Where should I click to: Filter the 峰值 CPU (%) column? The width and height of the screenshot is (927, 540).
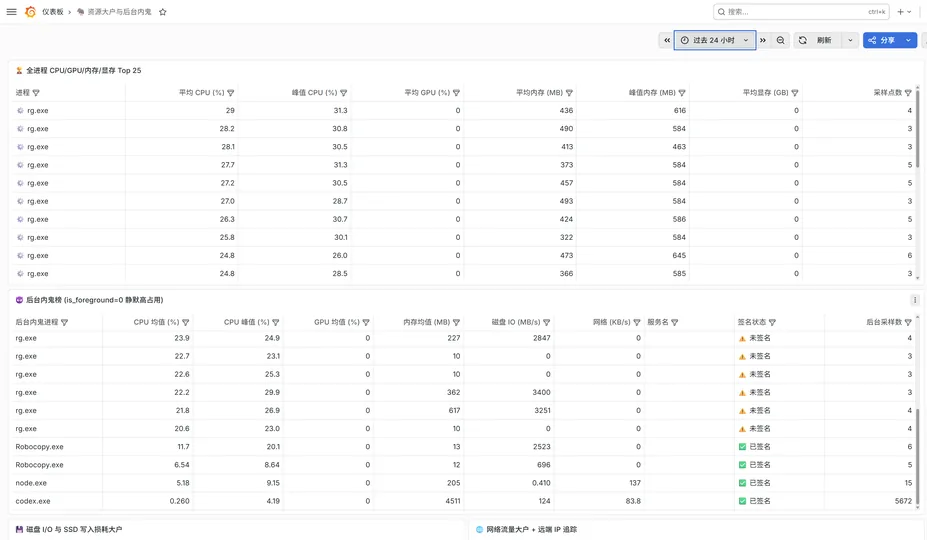[343, 93]
